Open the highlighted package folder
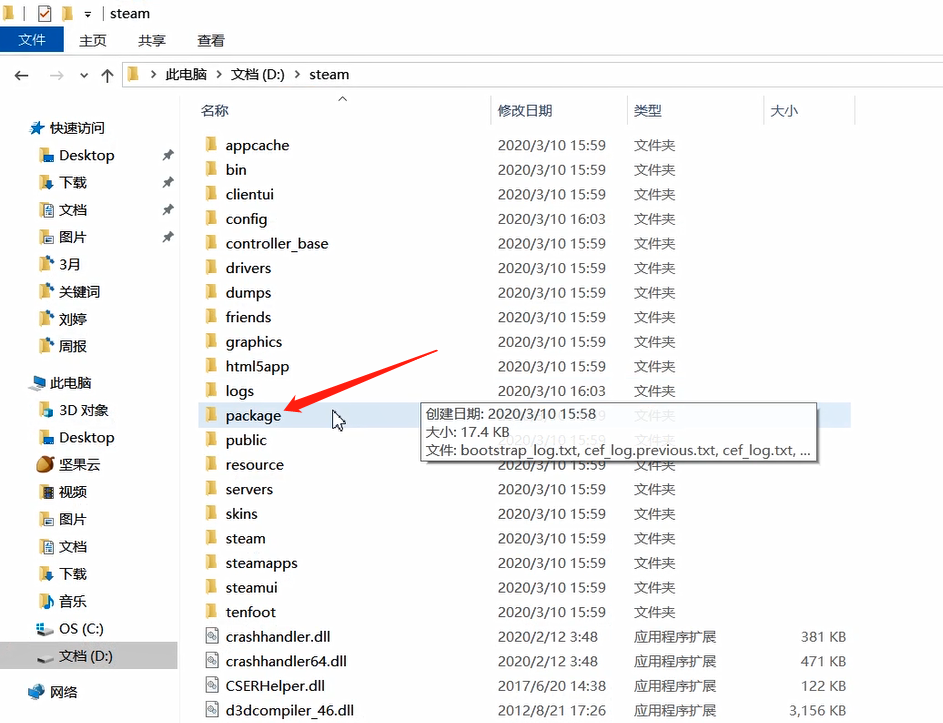 coord(253,415)
